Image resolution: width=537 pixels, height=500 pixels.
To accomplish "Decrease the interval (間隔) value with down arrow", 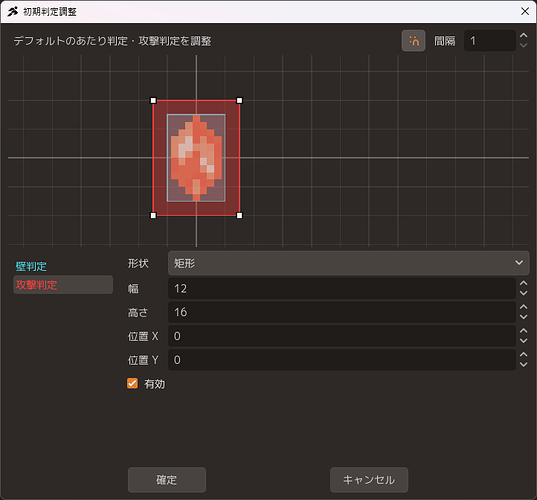I will 523,46.
